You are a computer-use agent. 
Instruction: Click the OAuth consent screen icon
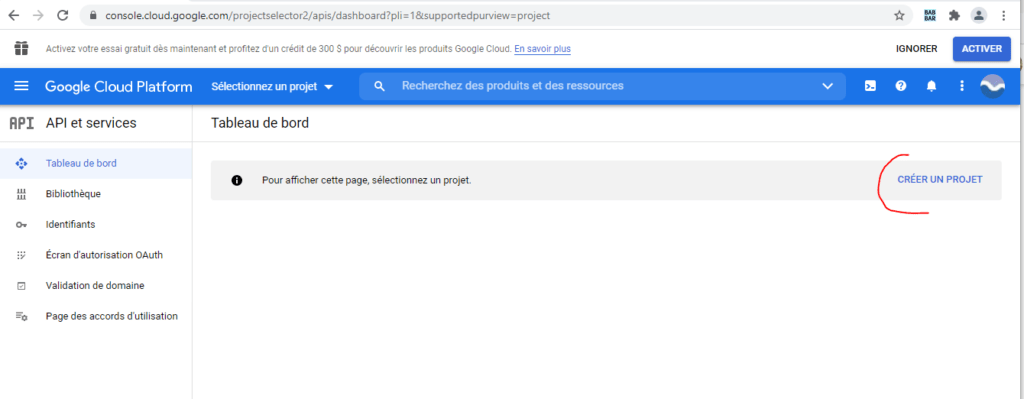point(21,255)
